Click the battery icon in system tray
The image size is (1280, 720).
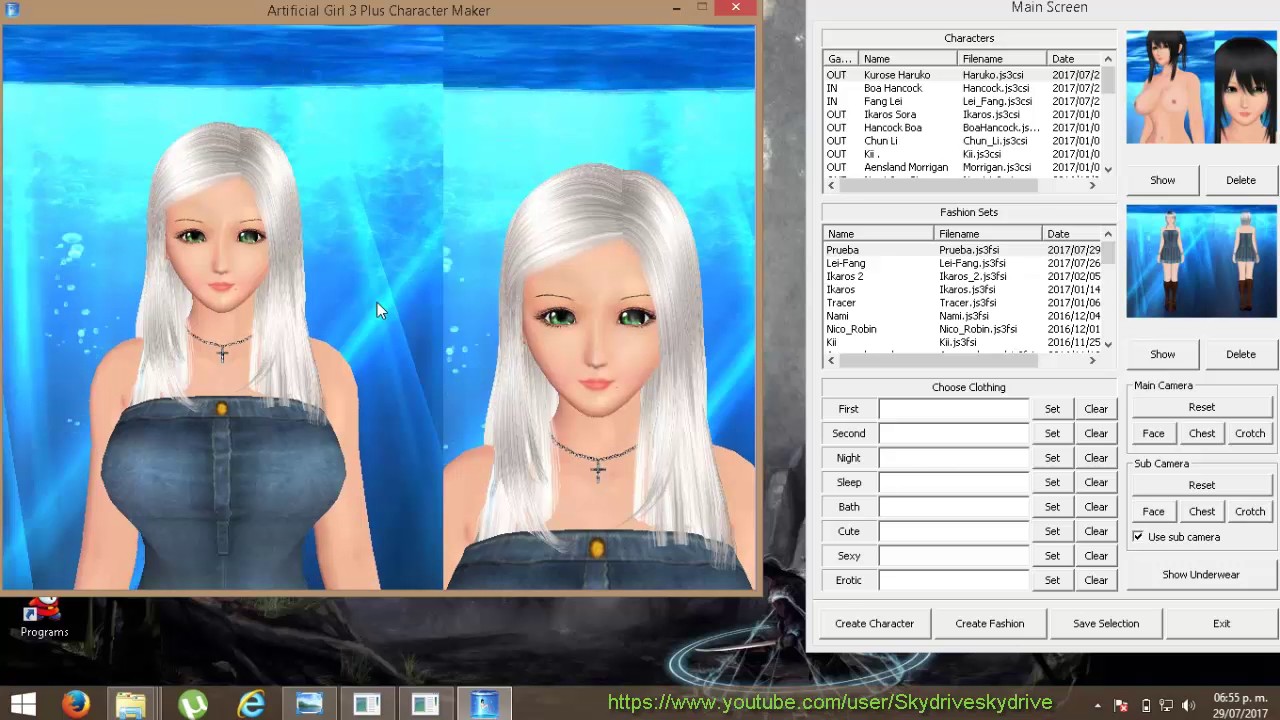(1146, 705)
